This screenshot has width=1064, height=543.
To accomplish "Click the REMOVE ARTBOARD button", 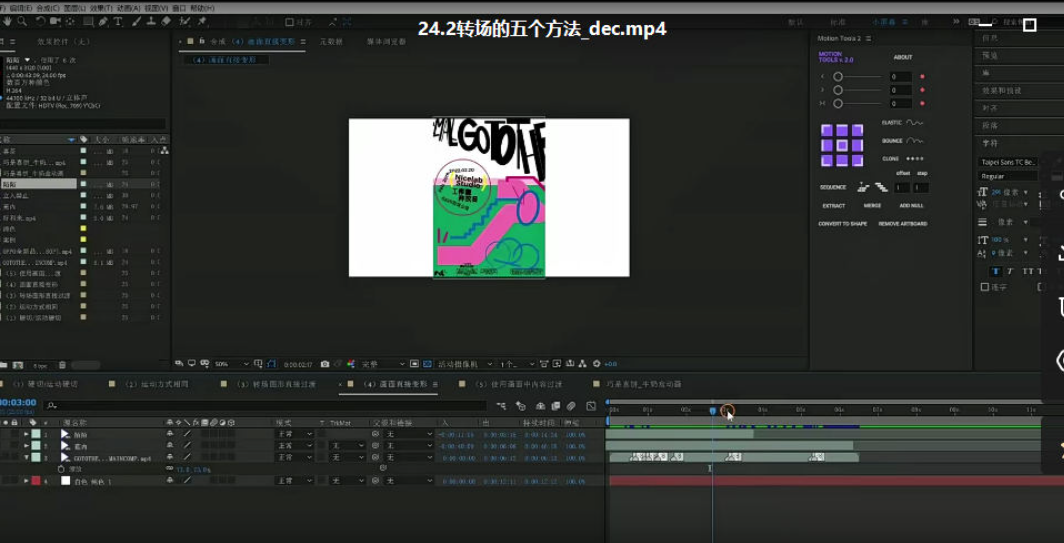I will pyautogui.click(x=902, y=223).
